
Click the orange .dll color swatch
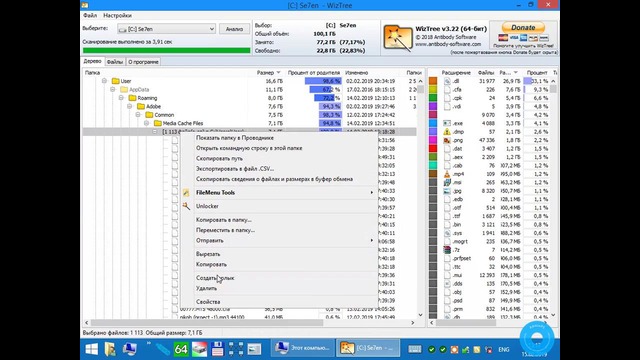tap(433, 81)
